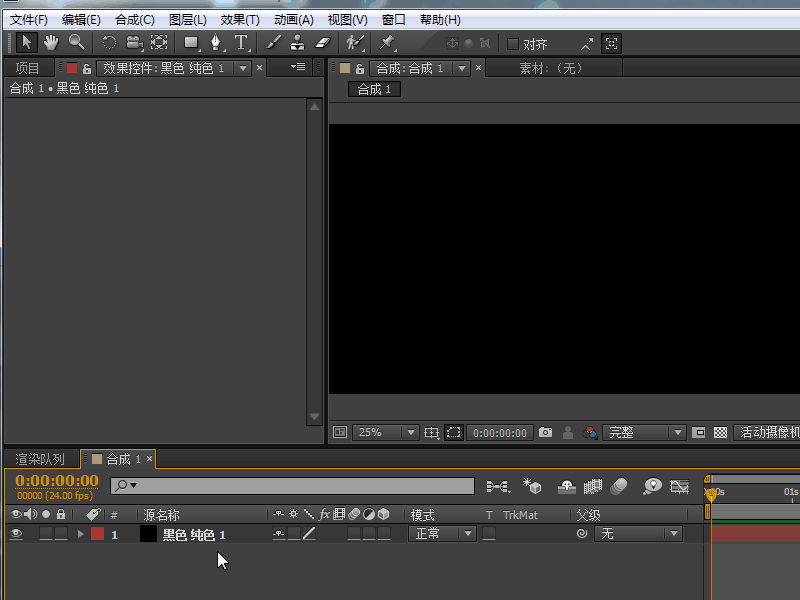Click the 合成 1 breadcrumb button in viewer

374,89
